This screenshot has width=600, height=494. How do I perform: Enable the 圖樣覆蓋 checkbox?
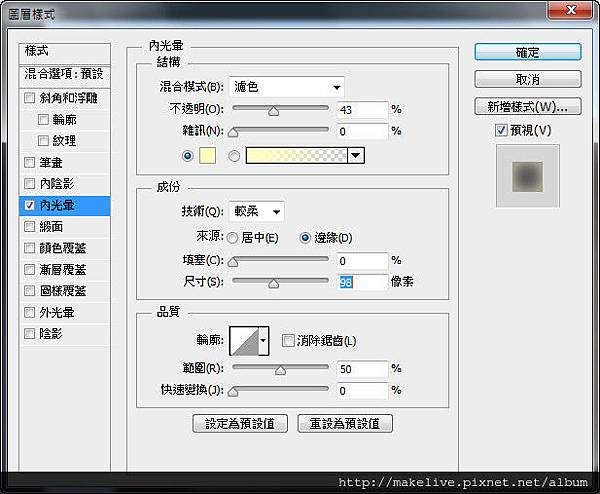coord(29,291)
